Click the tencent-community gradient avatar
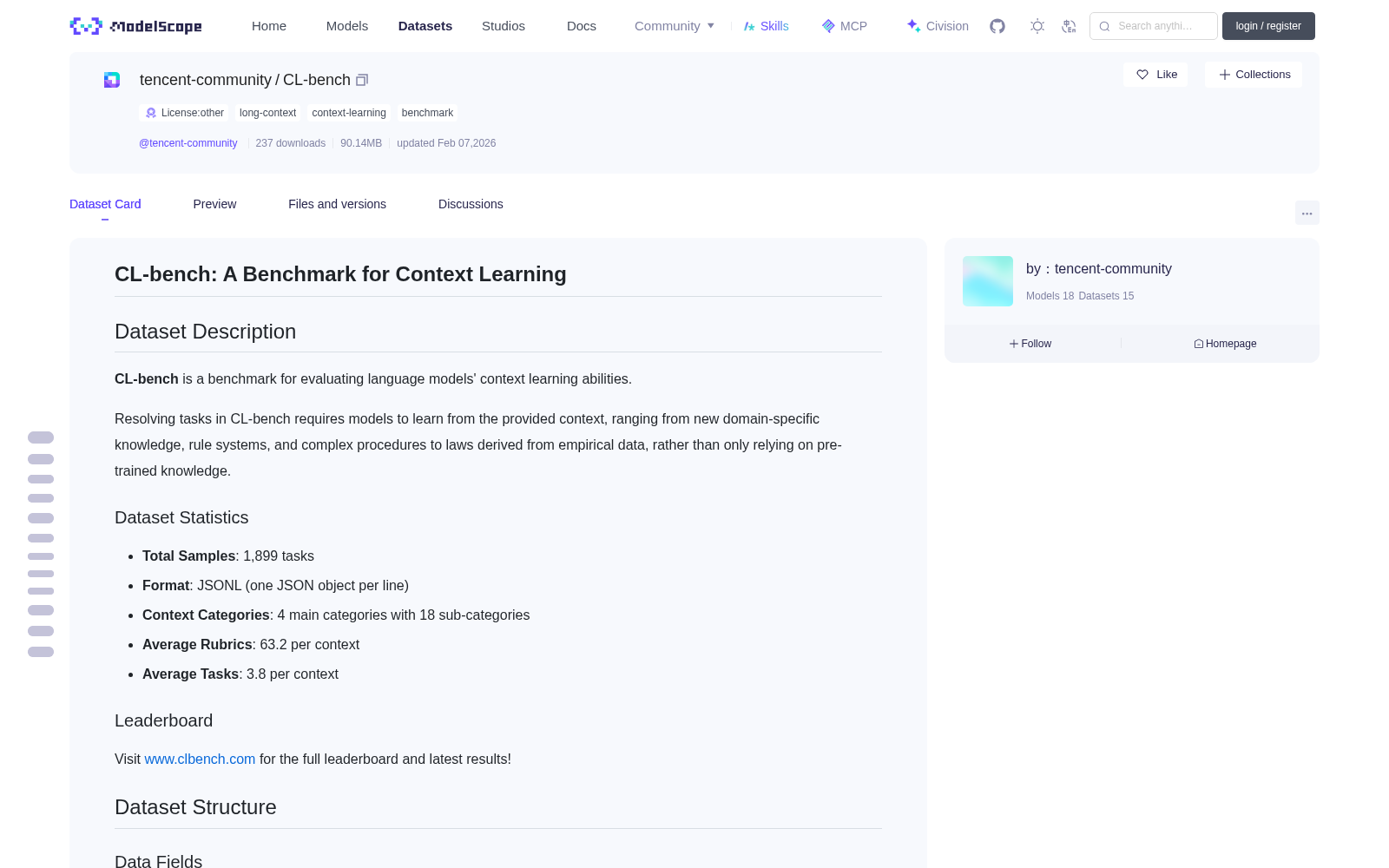 point(988,281)
